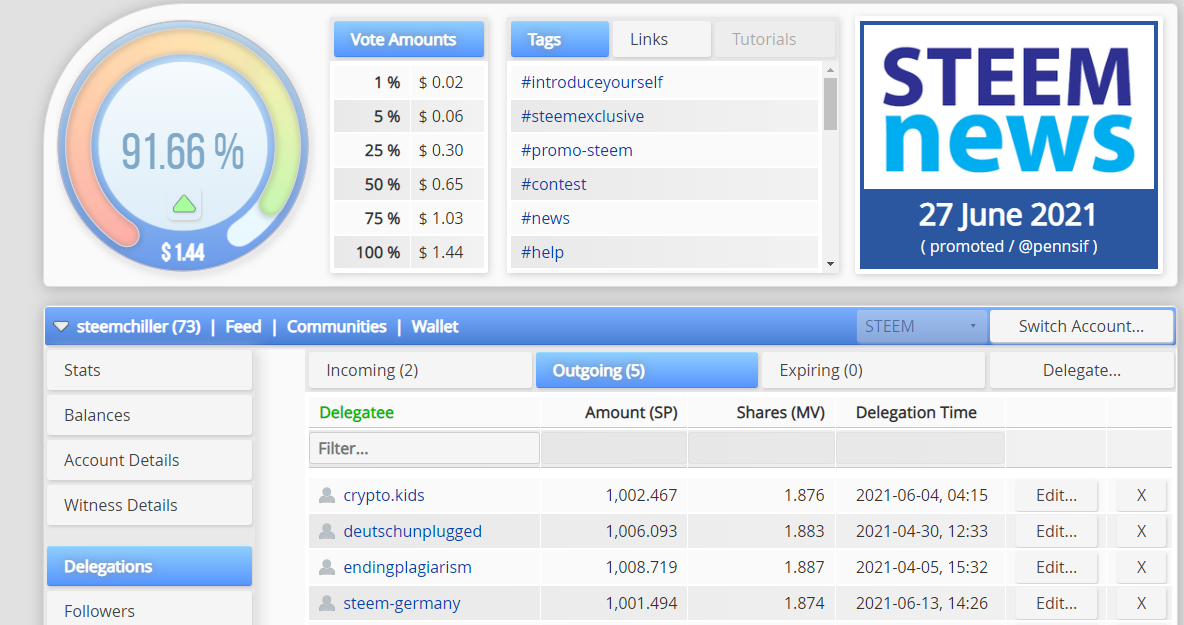
Task: Click the green voting power up arrow
Action: (184, 204)
